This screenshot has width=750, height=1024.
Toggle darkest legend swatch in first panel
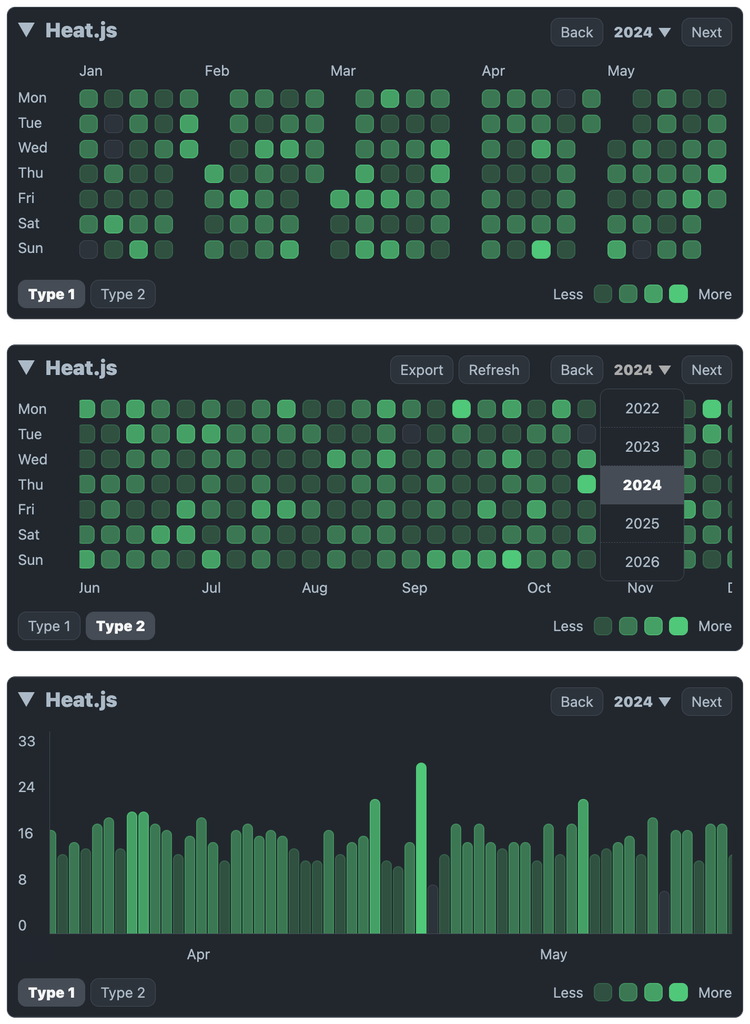(x=603, y=294)
